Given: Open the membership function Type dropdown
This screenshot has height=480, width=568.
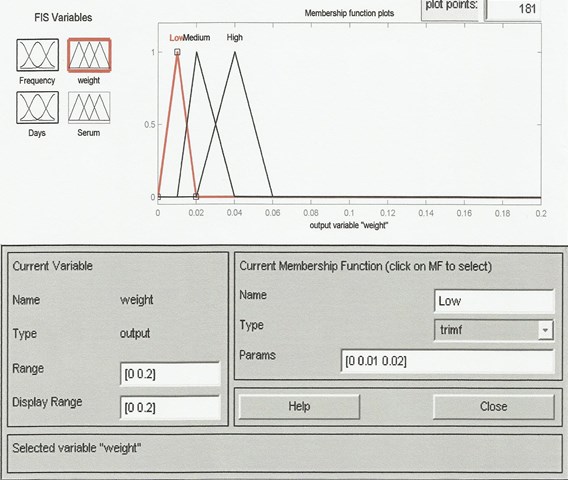Looking at the screenshot, I should pyautogui.click(x=494, y=330).
